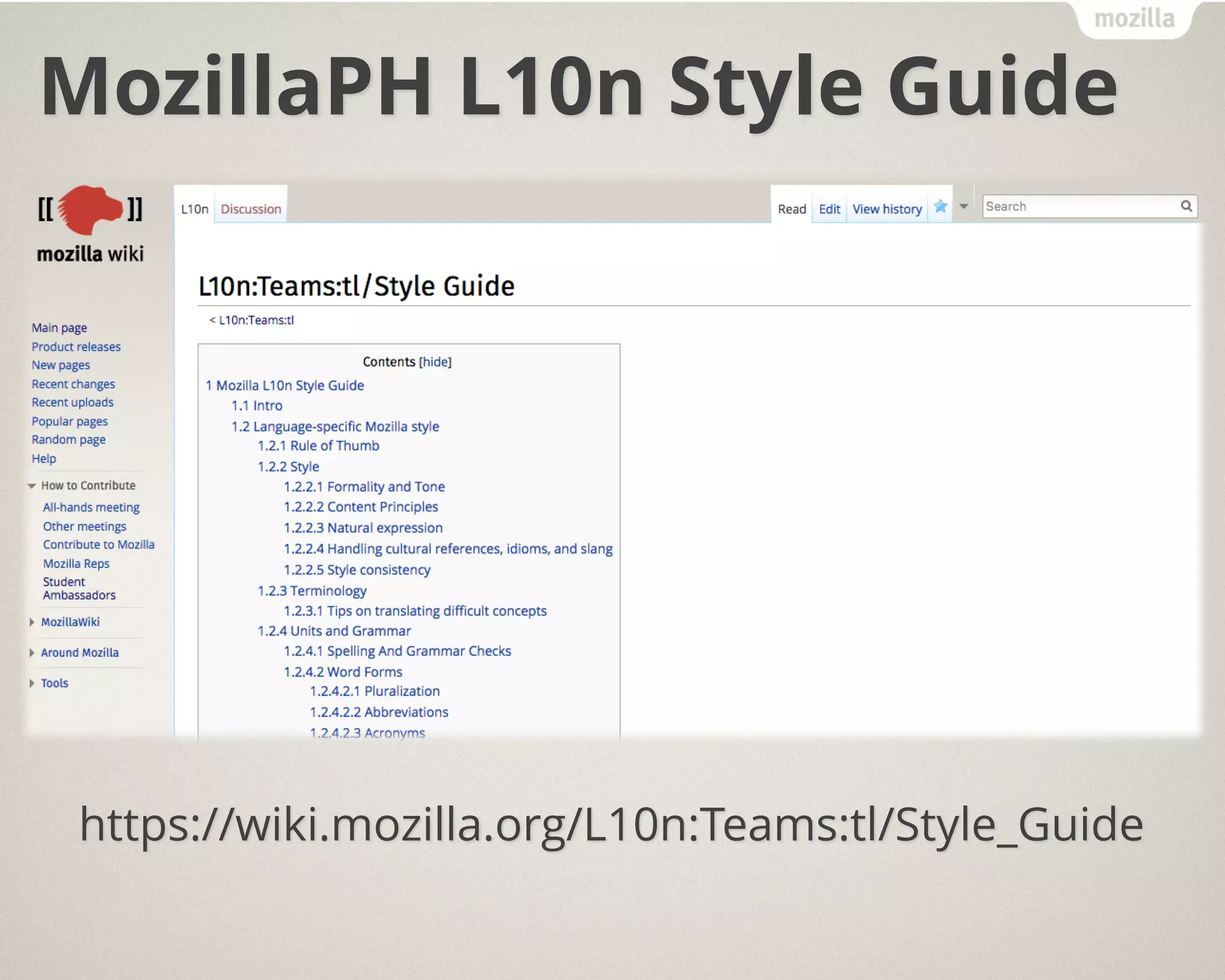This screenshot has height=980, width=1225.
Task: Open the View history tab
Action: (887, 209)
